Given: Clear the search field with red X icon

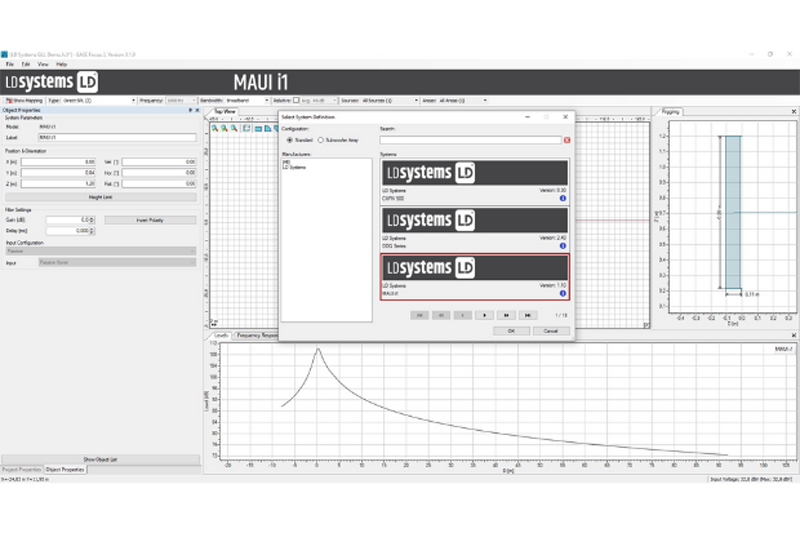Looking at the screenshot, I should pyautogui.click(x=567, y=140).
